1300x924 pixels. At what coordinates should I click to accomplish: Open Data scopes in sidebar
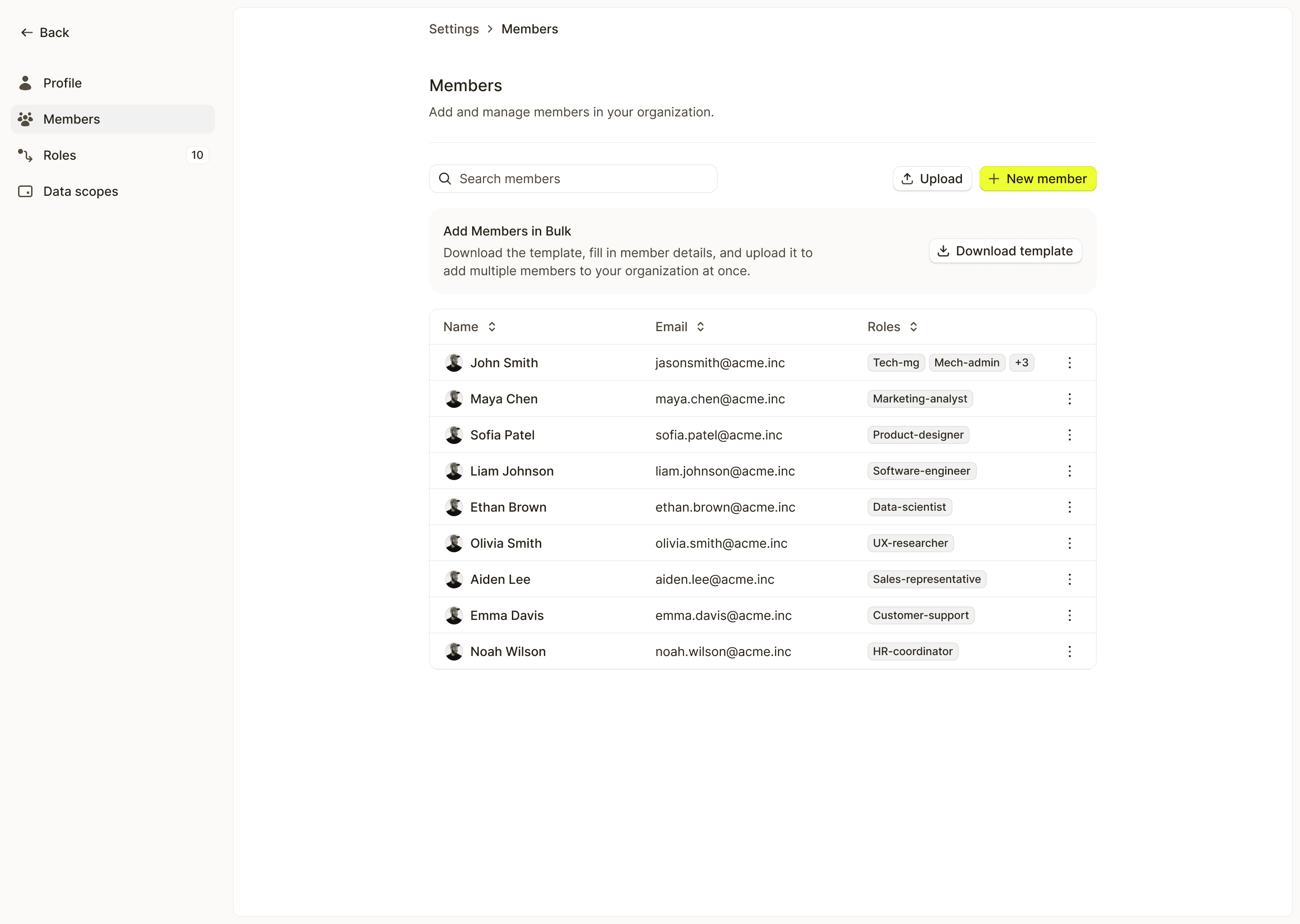pyautogui.click(x=113, y=191)
